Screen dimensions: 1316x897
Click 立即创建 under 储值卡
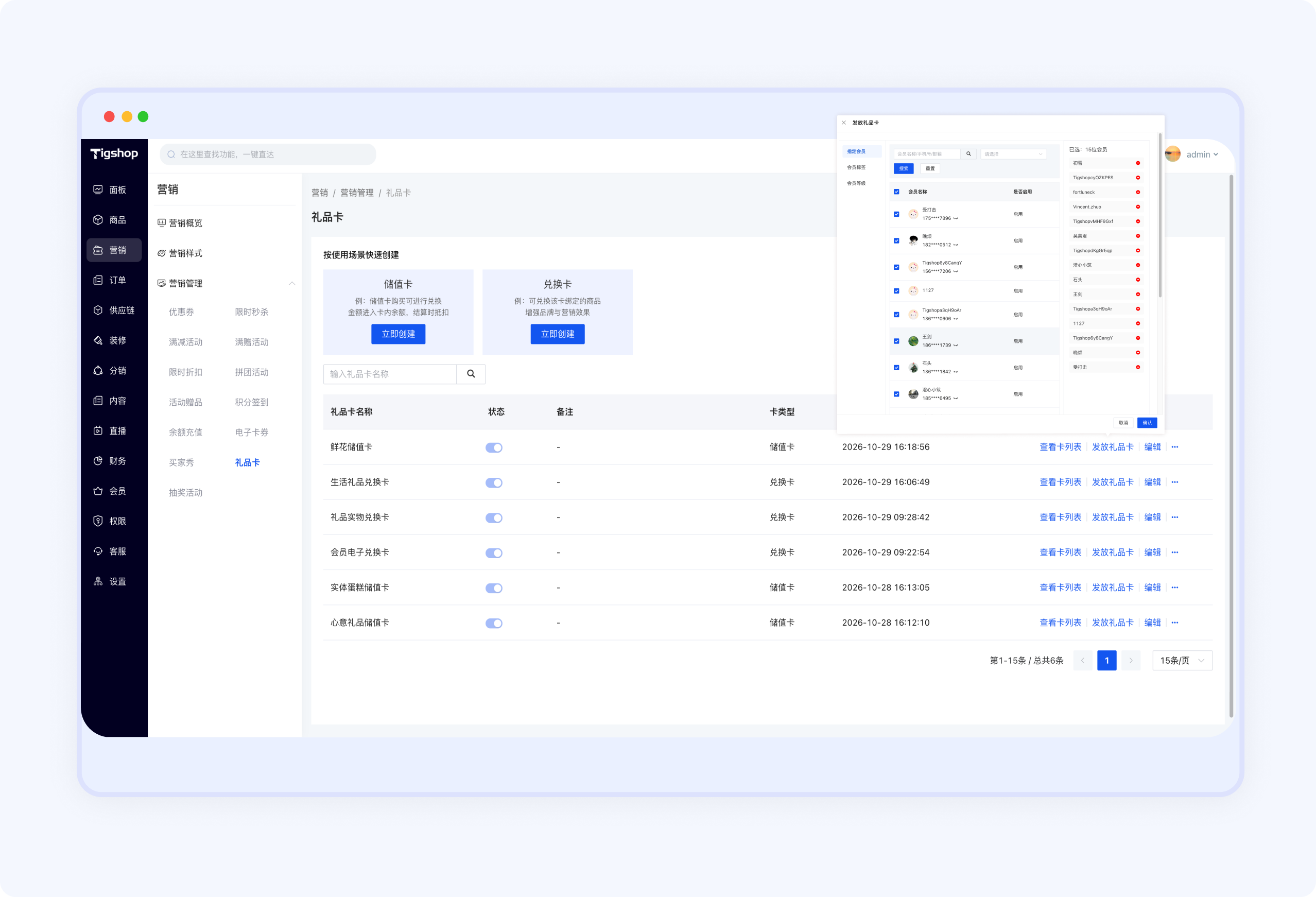pyautogui.click(x=398, y=334)
